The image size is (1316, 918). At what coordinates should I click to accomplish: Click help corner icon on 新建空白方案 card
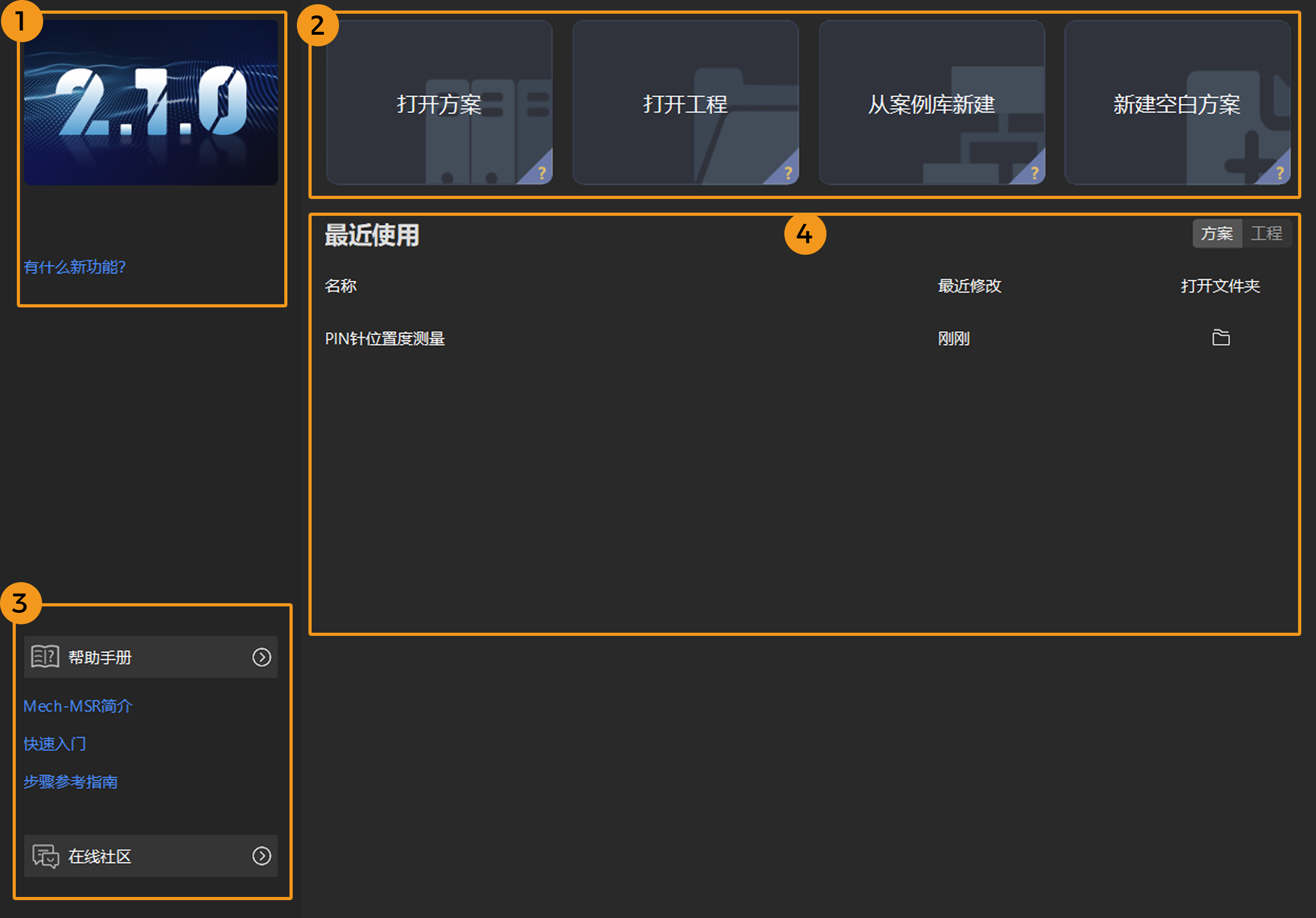click(x=1279, y=173)
